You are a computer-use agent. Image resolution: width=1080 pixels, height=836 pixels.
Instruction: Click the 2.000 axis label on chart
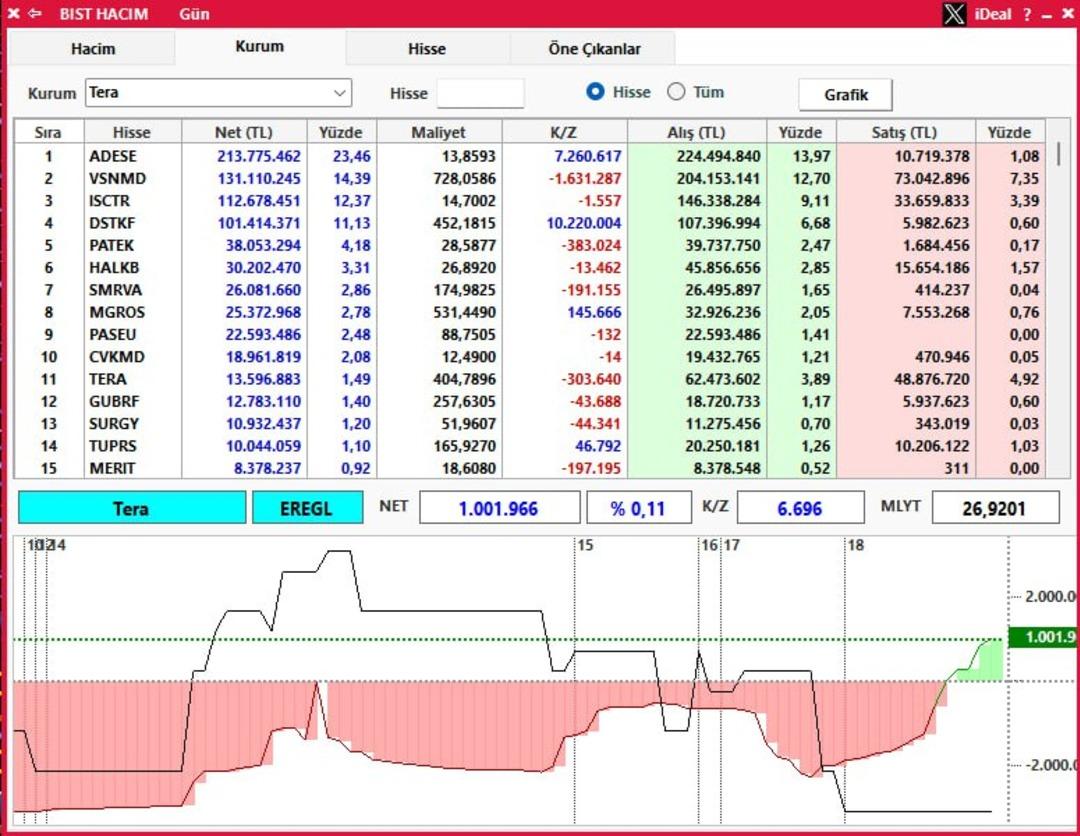tap(1050, 596)
